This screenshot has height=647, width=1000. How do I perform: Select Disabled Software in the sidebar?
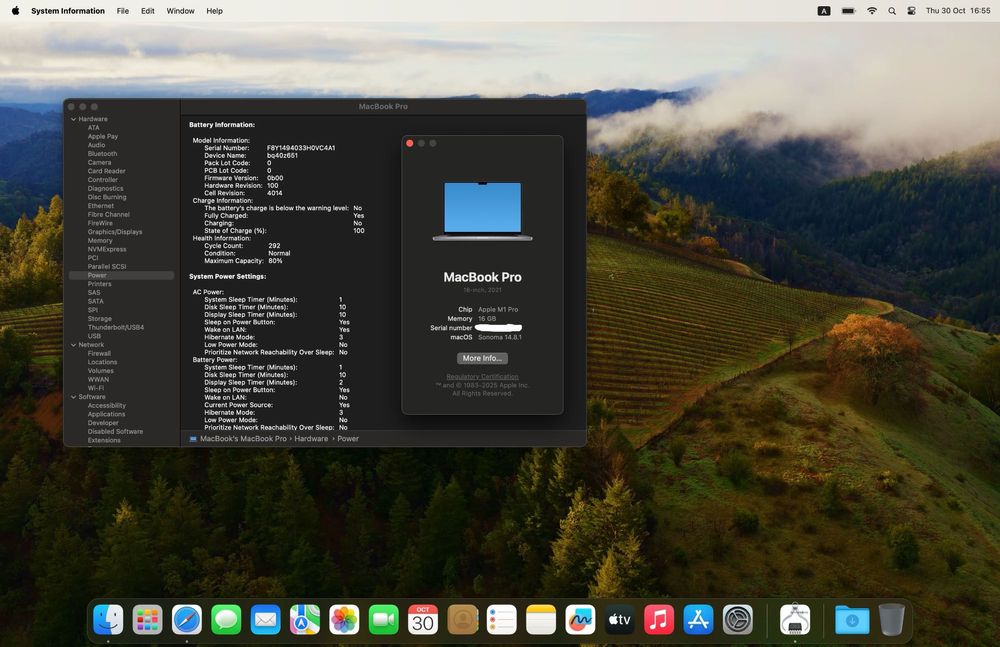115,431
